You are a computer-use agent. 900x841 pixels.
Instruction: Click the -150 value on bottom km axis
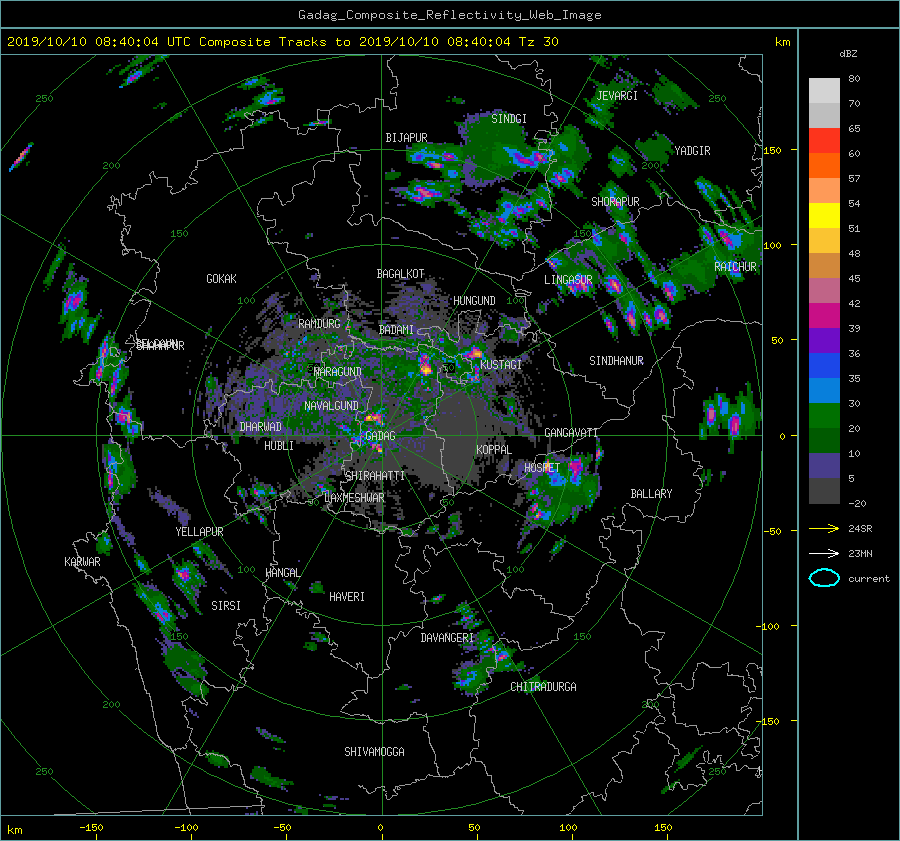[x=91, y=827]
